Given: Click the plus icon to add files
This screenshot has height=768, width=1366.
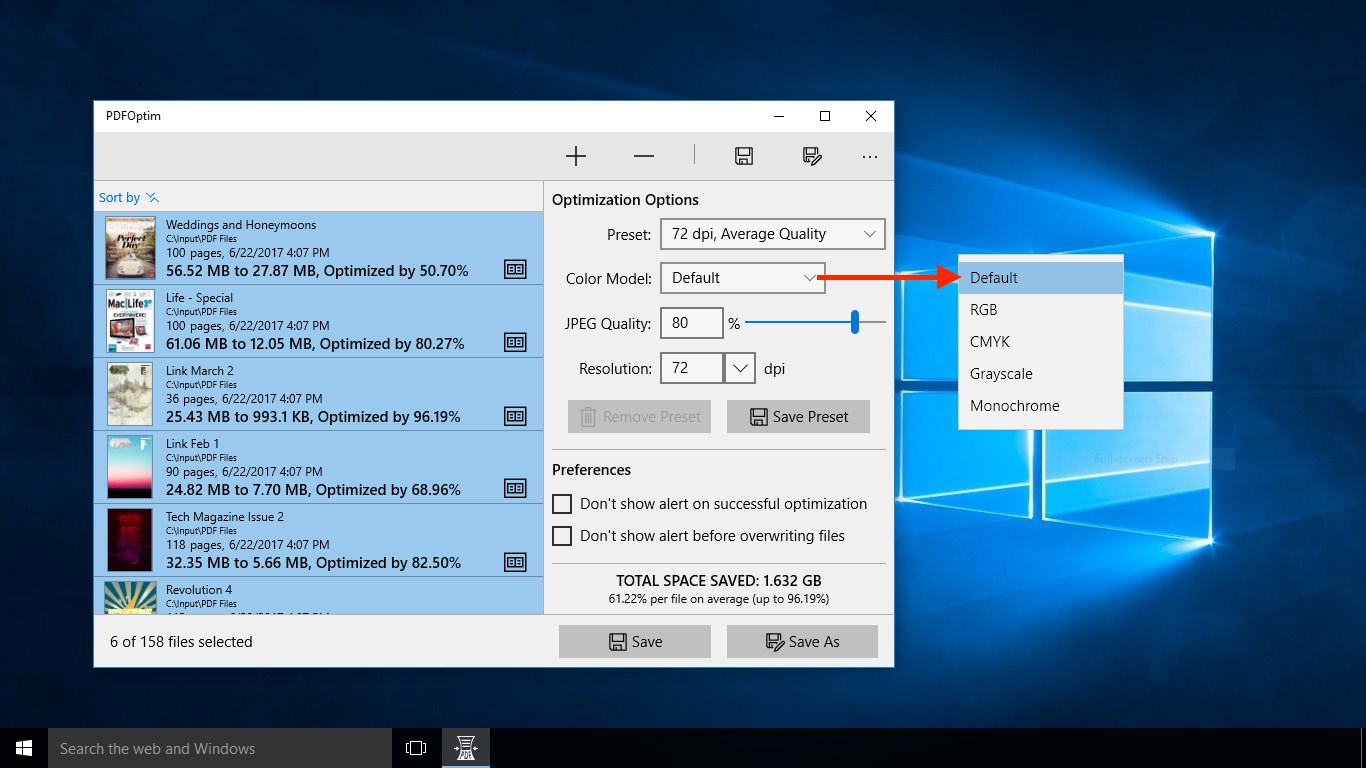Looking at the screenshot, I should click(x=576, y=156).
